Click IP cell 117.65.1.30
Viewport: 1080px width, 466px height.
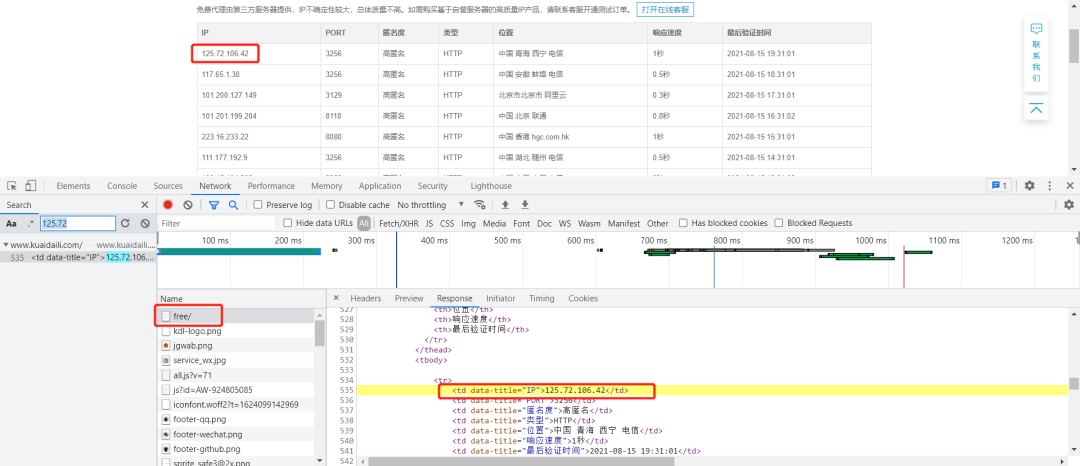[x=220, y=74]
